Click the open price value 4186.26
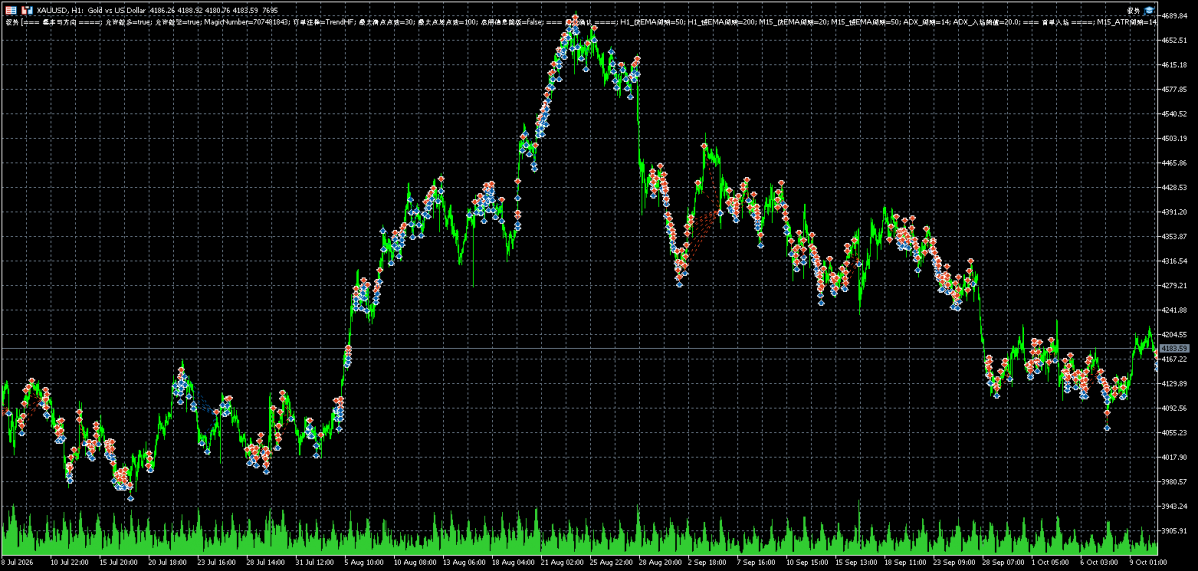Image resolution: width=1198 pixels, height=571 pixels. coord(164,10)
